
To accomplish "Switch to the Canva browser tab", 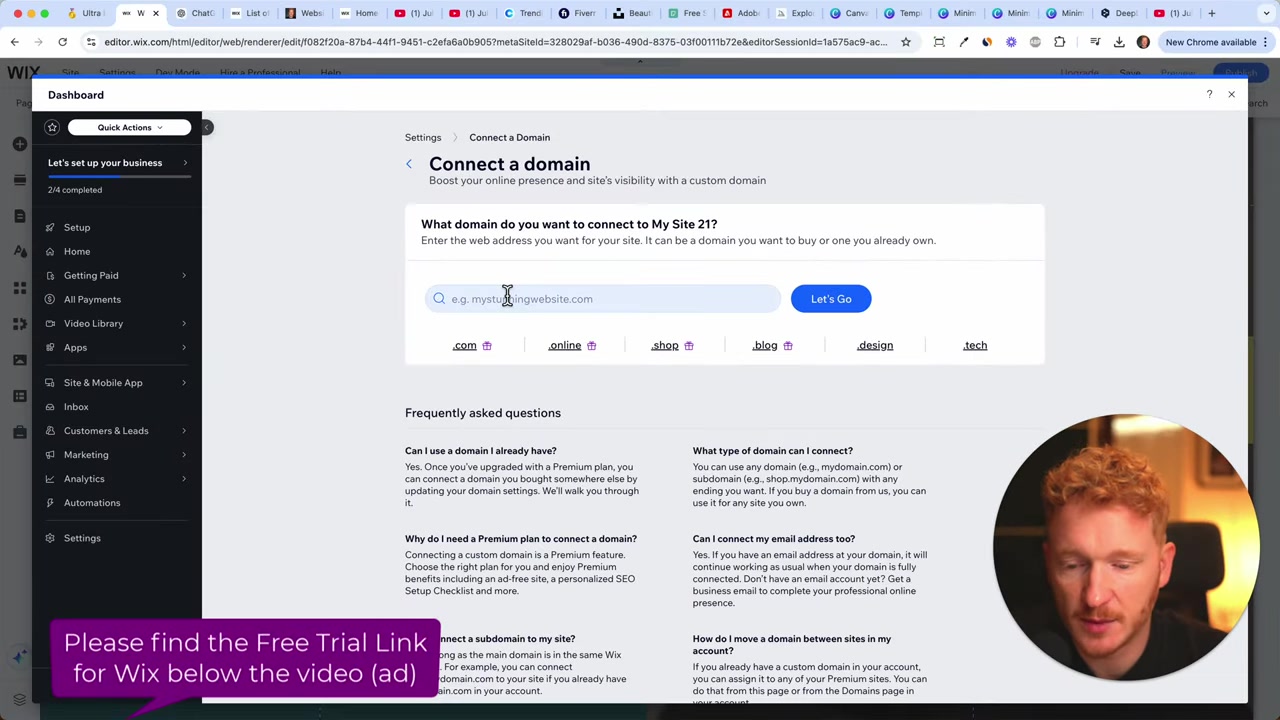I will pos(849,13).
